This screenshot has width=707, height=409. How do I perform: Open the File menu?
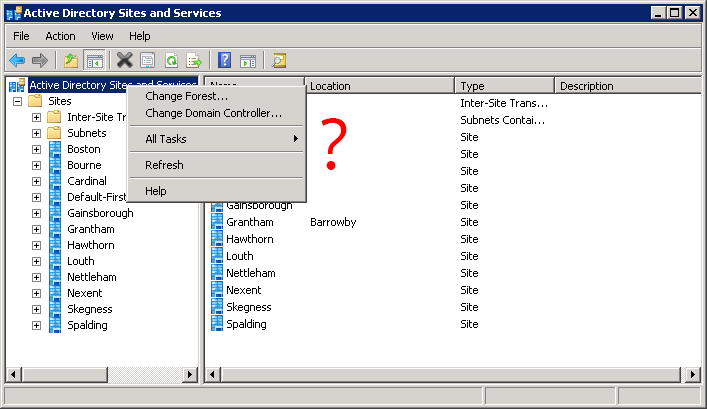click(21, 36)
